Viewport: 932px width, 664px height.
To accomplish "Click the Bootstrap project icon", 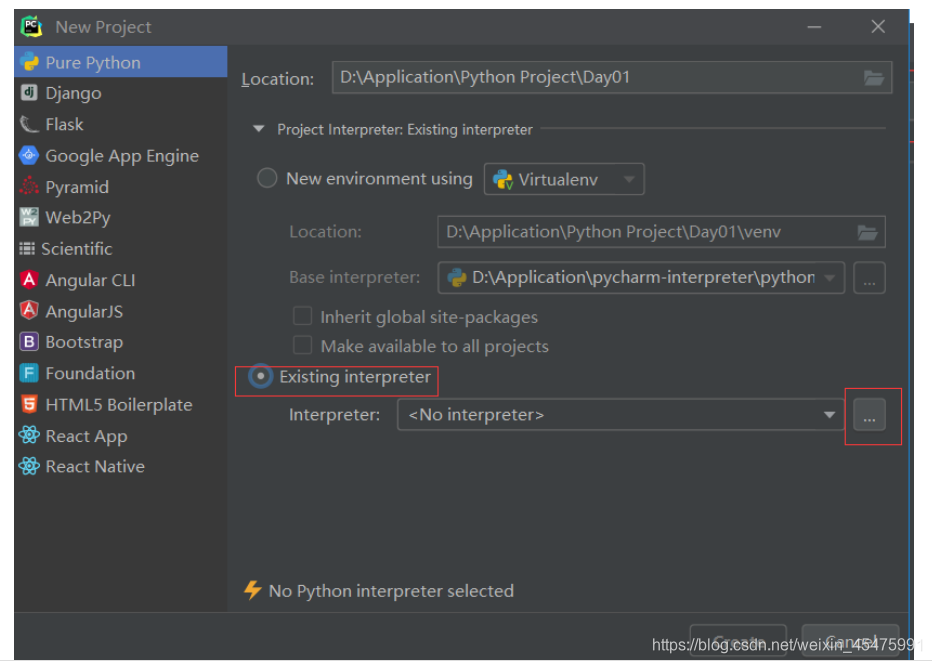I will [29, 342].
